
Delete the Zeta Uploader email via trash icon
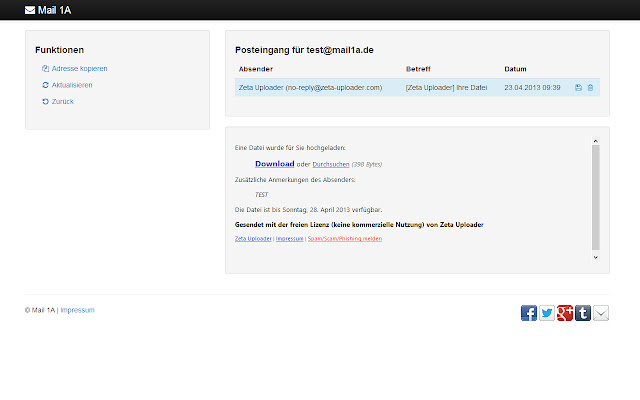pos(590,87)
